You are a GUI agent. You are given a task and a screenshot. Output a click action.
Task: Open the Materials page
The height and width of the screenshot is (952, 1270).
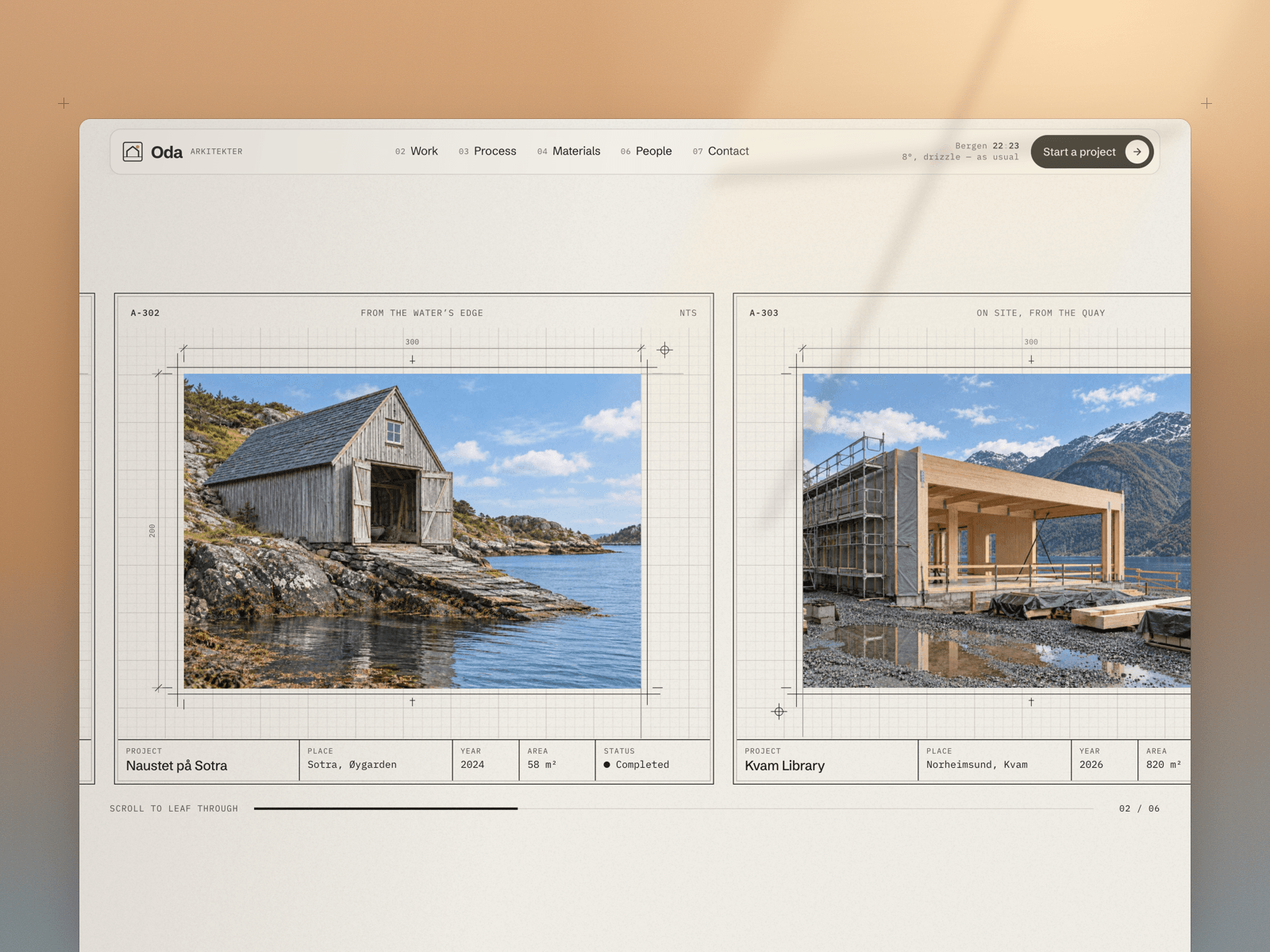tap(568, 151)
